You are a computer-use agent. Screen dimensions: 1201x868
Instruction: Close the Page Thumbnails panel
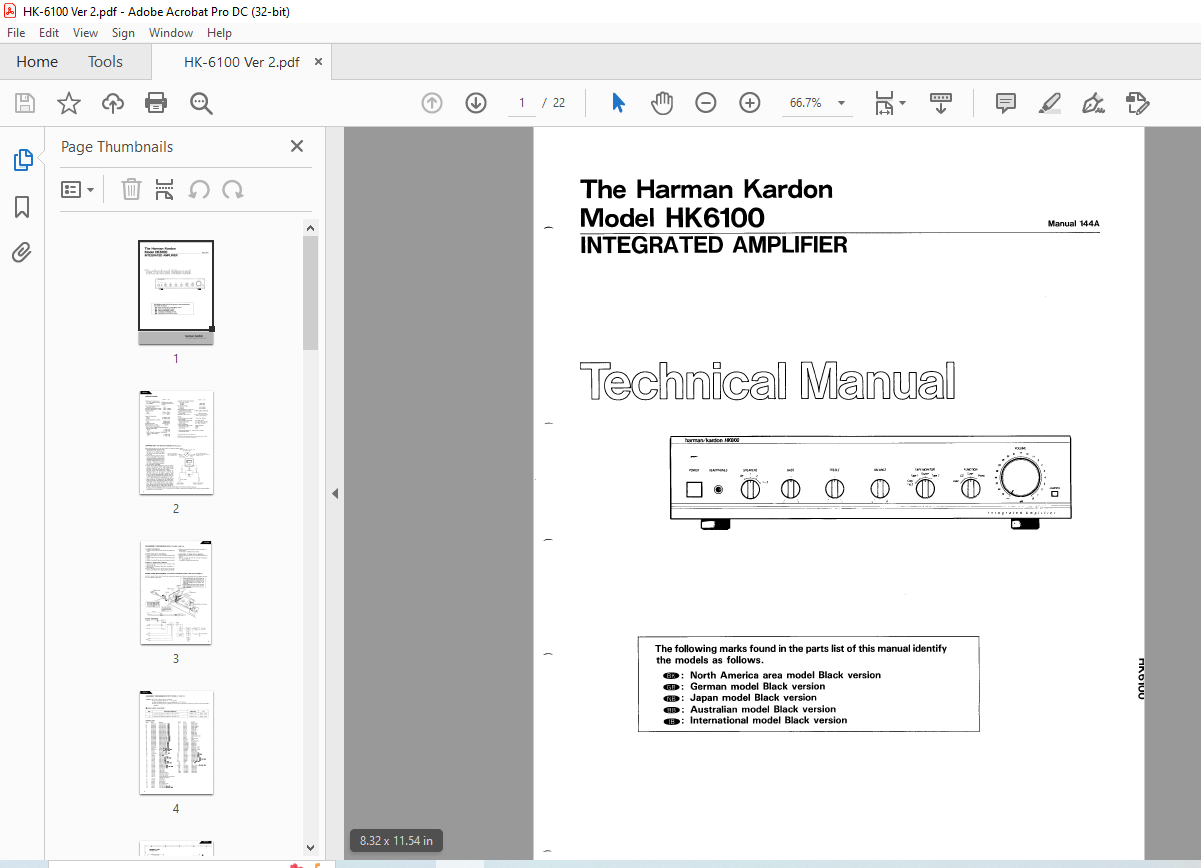tap(297, 146)
